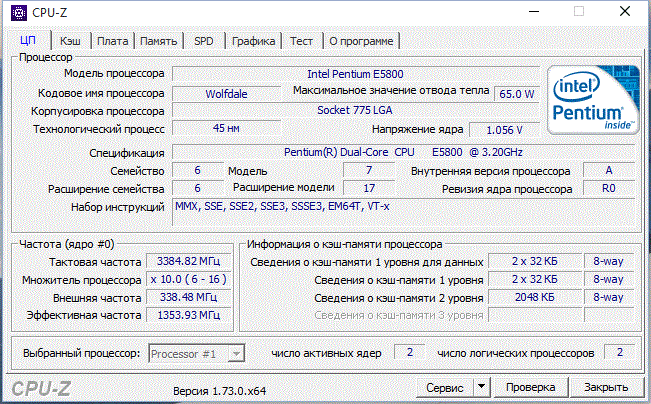Select the SPD tab
The height and width of the screenshot is (404, 651).
coord(204,41)
